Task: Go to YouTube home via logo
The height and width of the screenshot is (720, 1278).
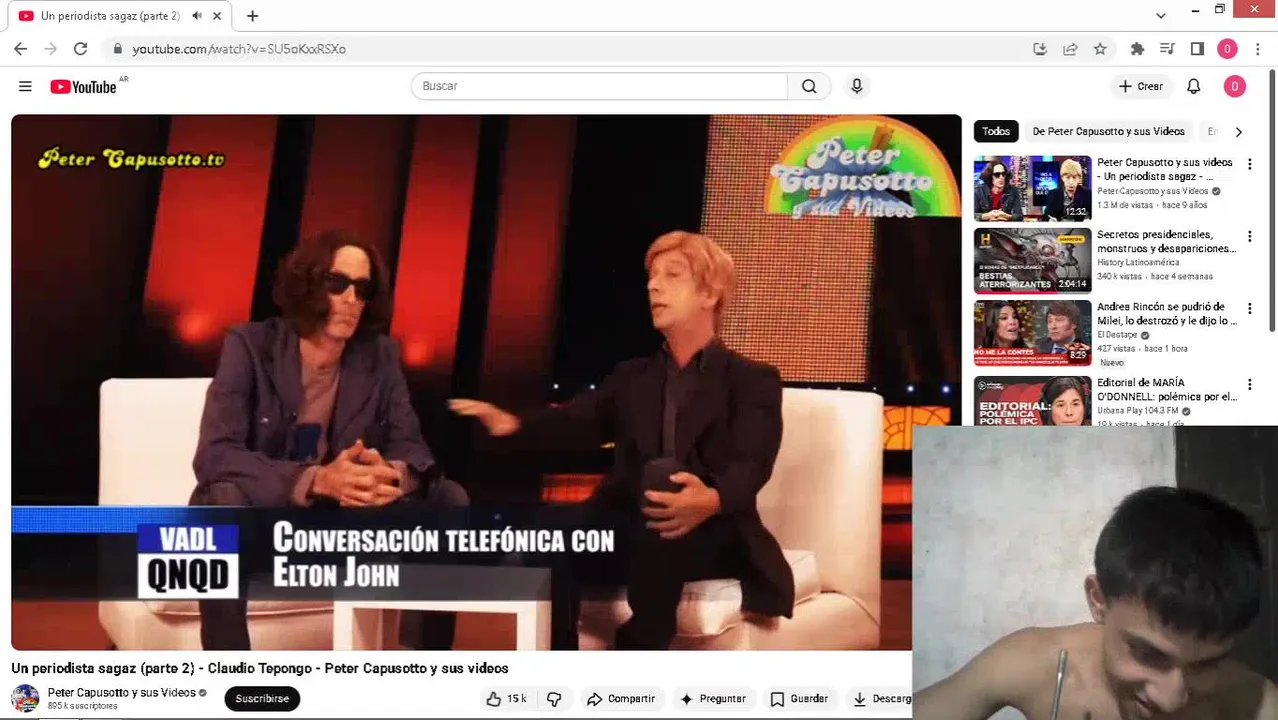Action: (x=83, y=87)
